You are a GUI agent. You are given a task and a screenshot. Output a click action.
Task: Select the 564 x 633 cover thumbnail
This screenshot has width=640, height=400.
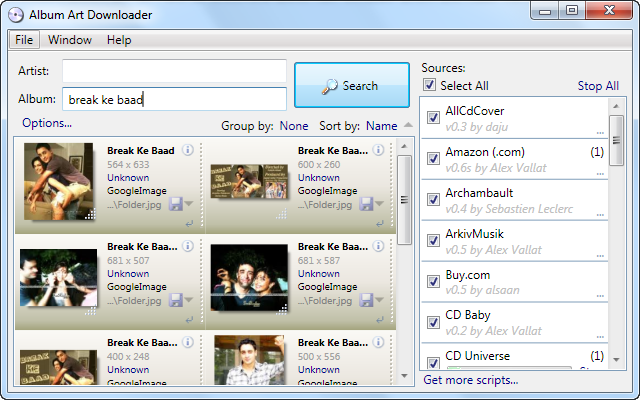click(58, 181)
